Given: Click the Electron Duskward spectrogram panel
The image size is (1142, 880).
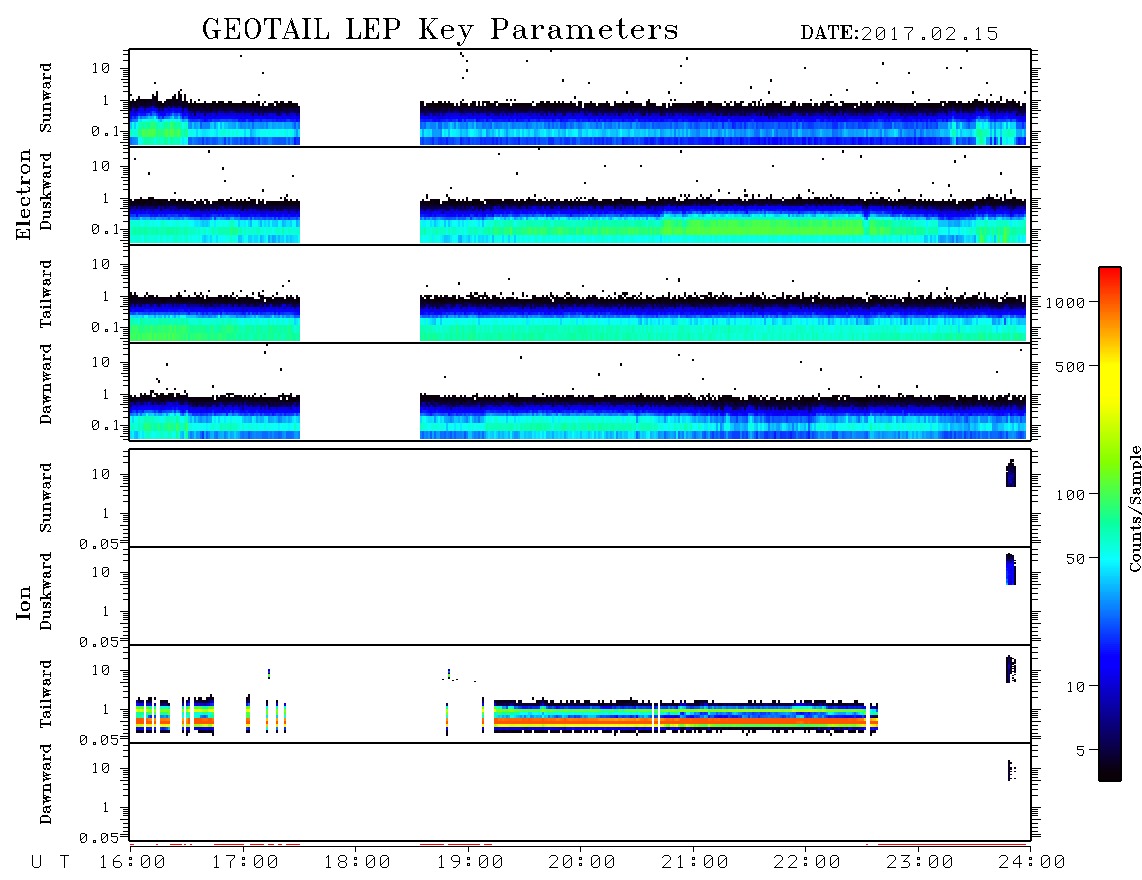Looking at the screenshot, I should (580, 195).
